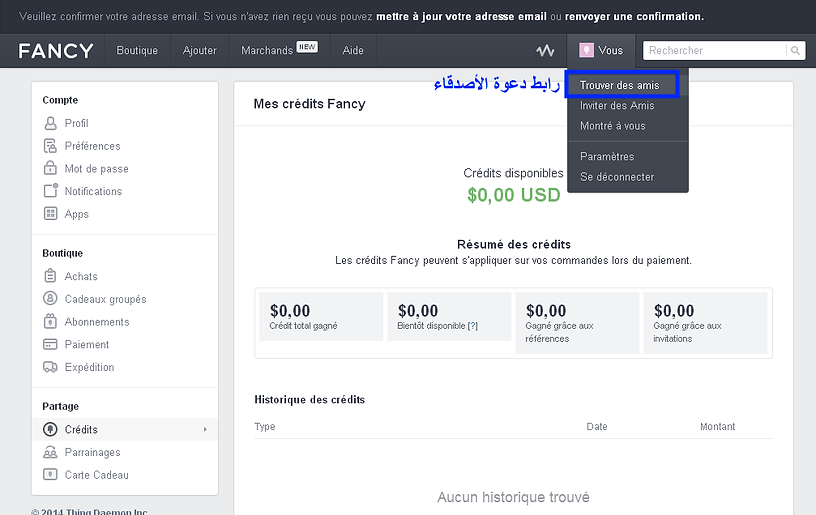
Task: Select Trouver des amis menu entry
Action: pos(619,86)
